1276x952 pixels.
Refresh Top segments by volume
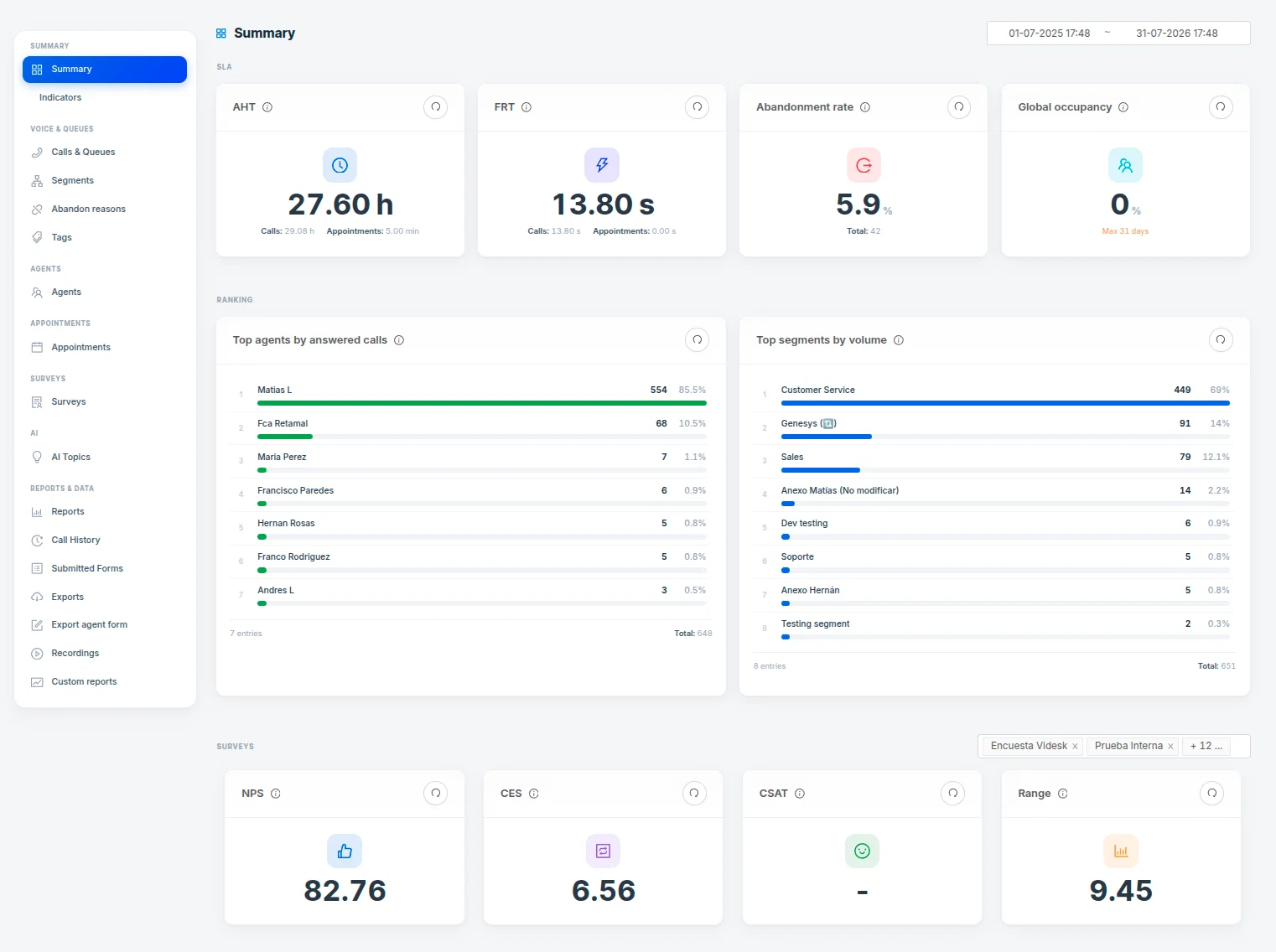pos(1221,340)
